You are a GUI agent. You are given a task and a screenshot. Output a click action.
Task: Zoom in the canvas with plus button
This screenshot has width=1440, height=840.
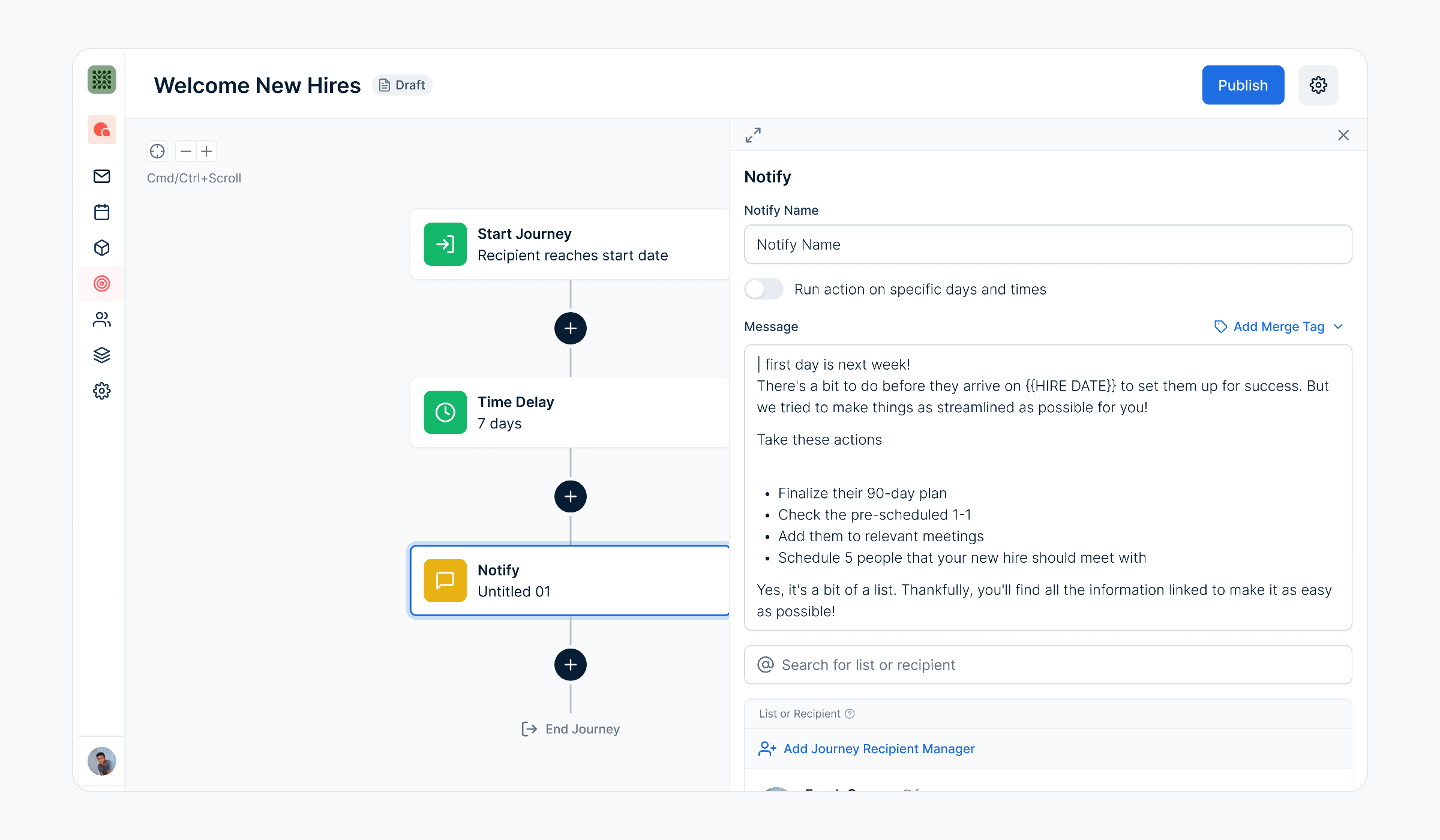206,151
